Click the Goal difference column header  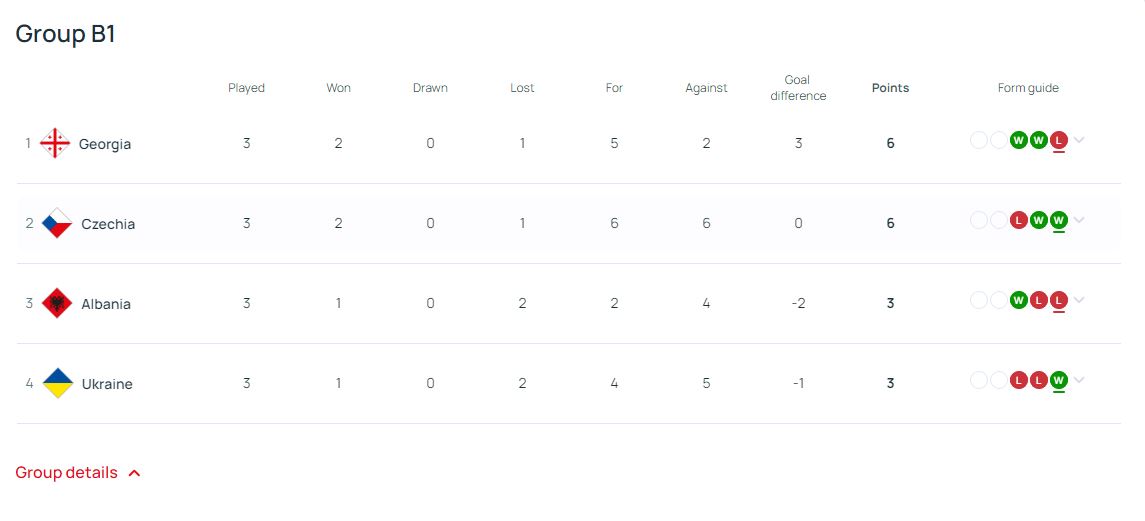coord(798,88)
